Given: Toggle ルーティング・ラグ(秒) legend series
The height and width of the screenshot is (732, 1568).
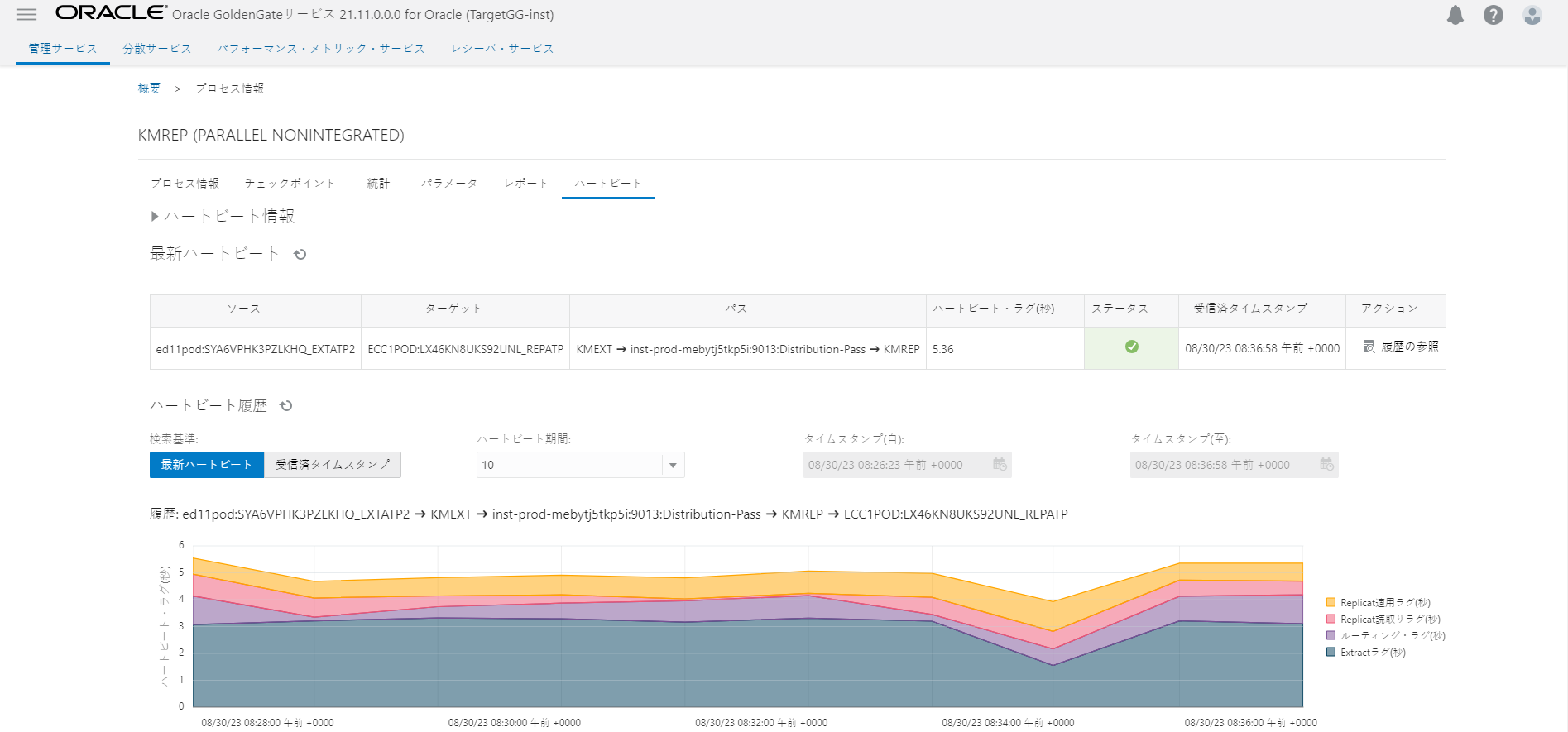Looking at the screenshot, I should pos(1385,636).
